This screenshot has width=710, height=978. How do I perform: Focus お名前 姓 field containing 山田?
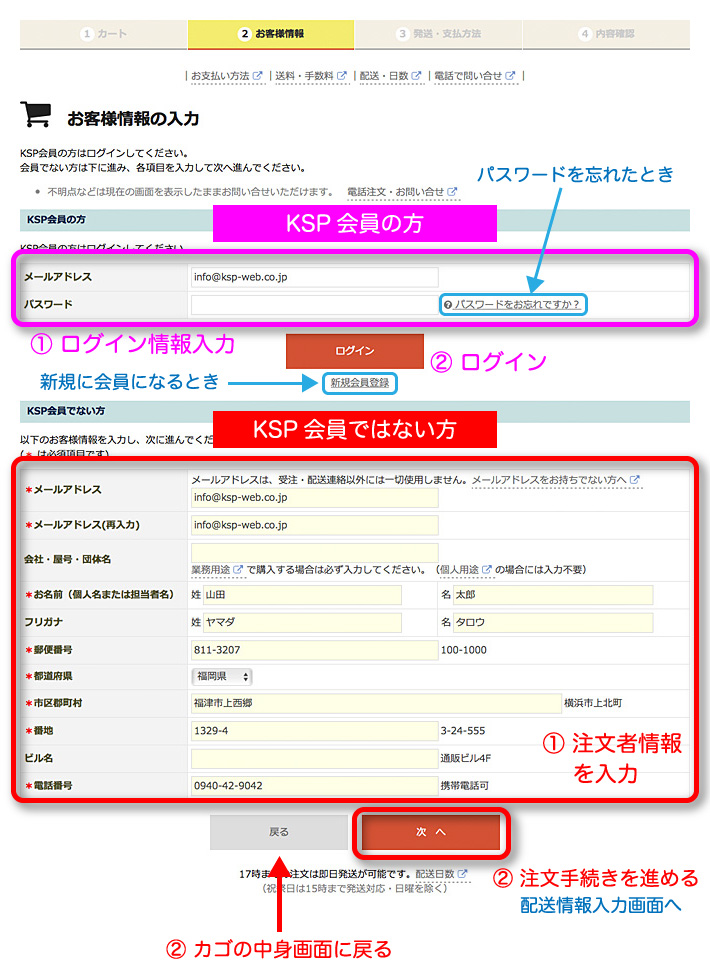[302, 595]
